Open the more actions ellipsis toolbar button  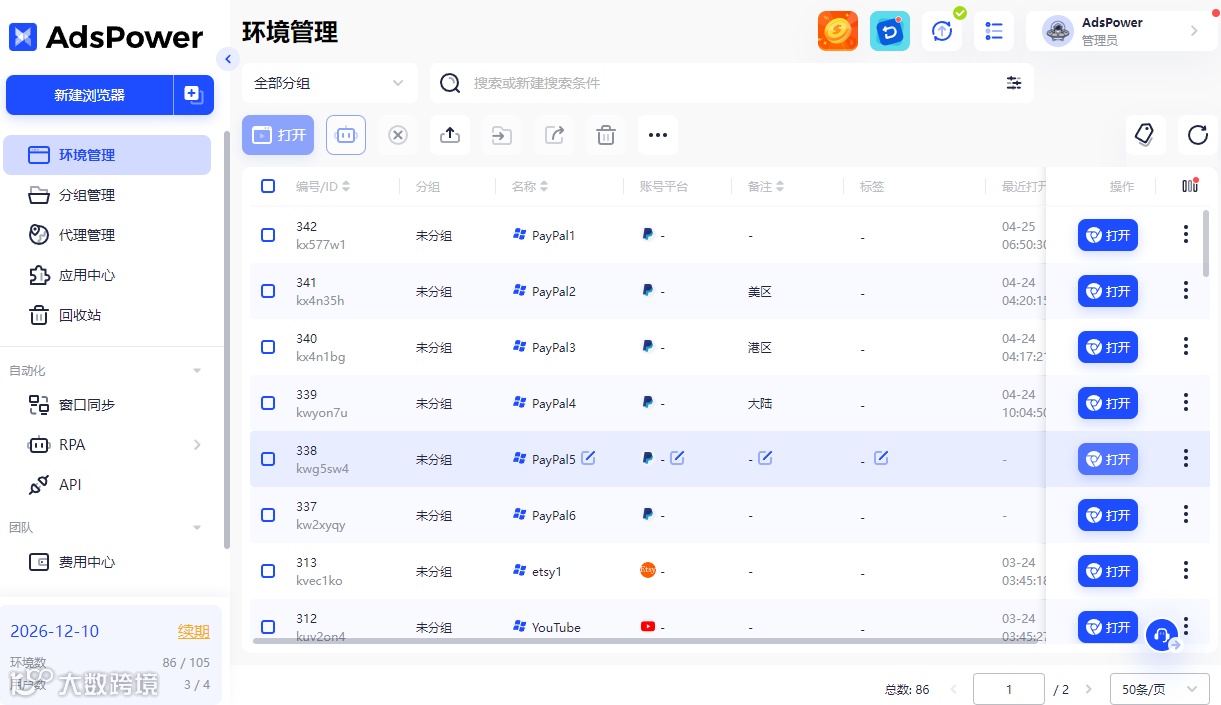pyautogui.click(x=658, y=135)
